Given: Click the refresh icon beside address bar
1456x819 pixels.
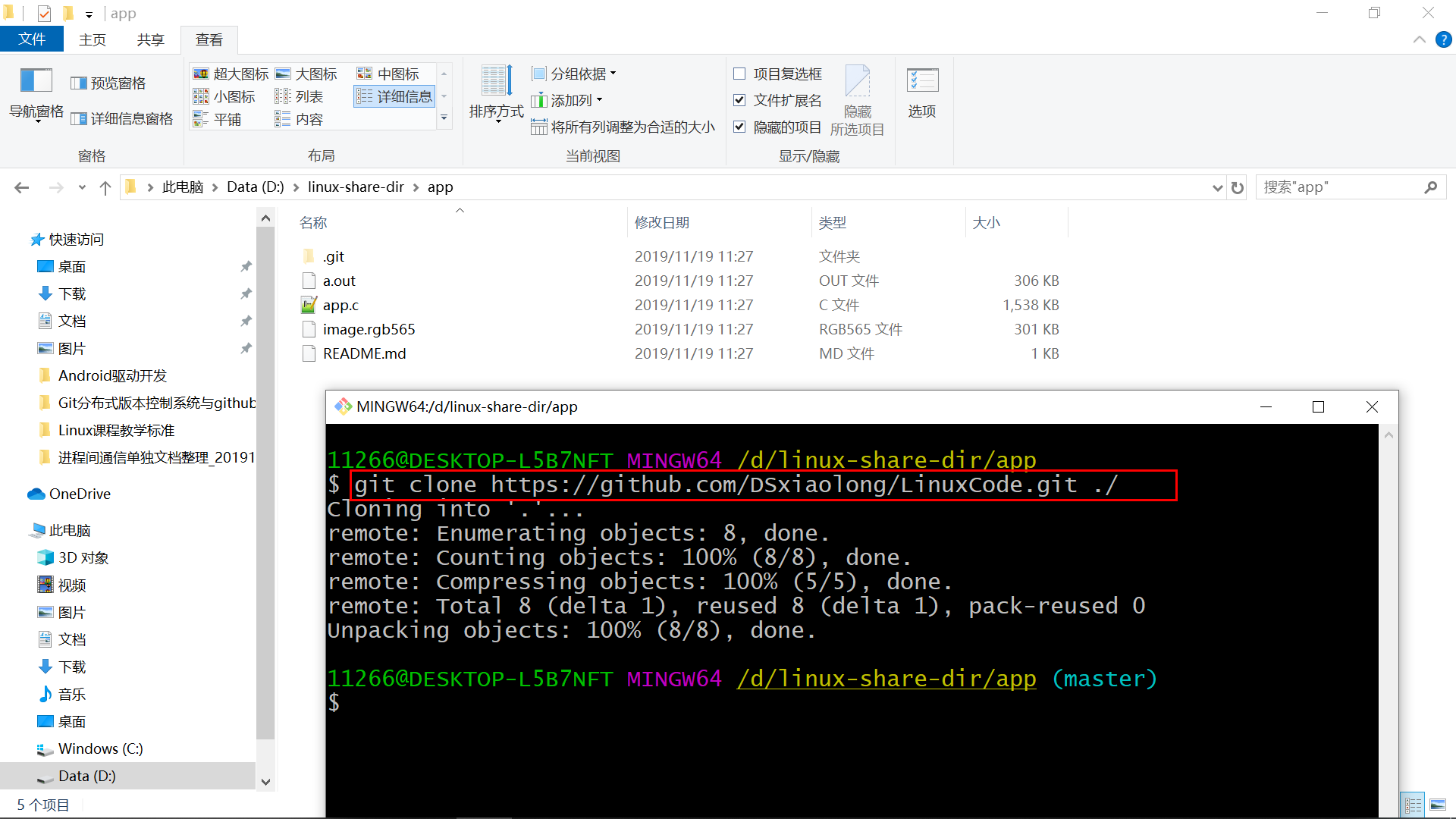Looking at the screenshot, I should pyautogui.click(x=1238, y=187).
